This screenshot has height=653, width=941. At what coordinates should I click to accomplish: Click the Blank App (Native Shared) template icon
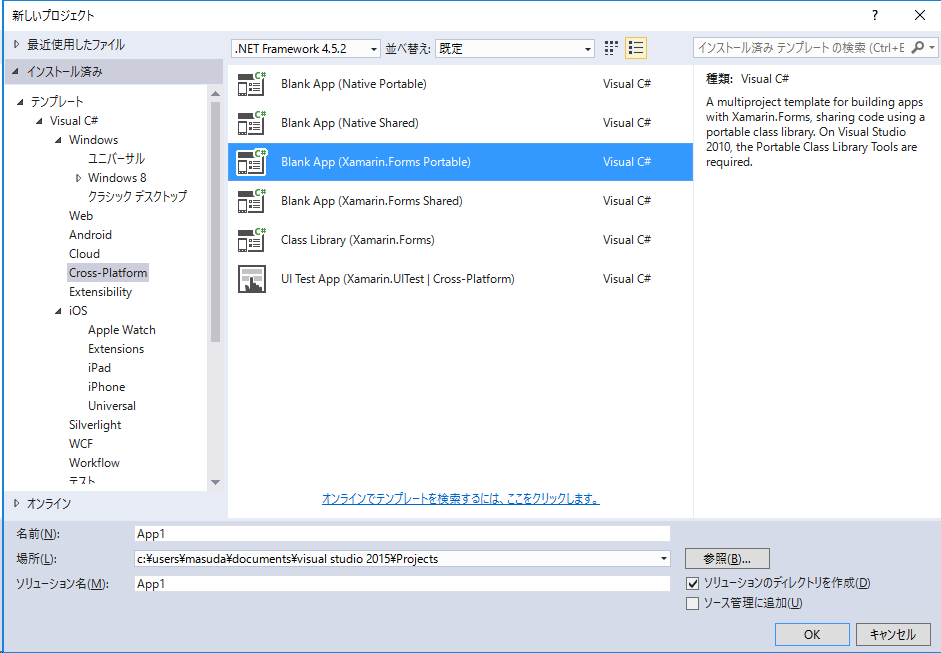(251, 123)
